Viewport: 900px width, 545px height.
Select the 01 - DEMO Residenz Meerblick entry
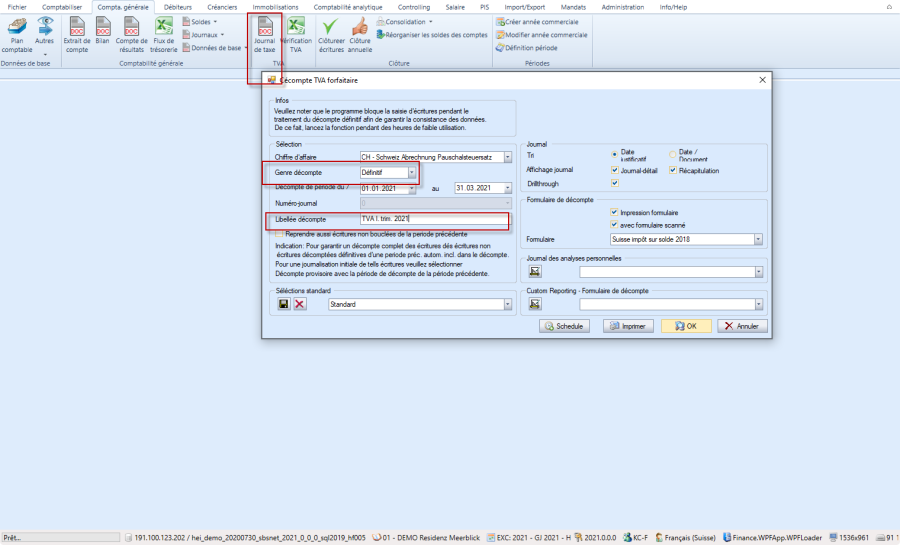(x=426, y=538)
